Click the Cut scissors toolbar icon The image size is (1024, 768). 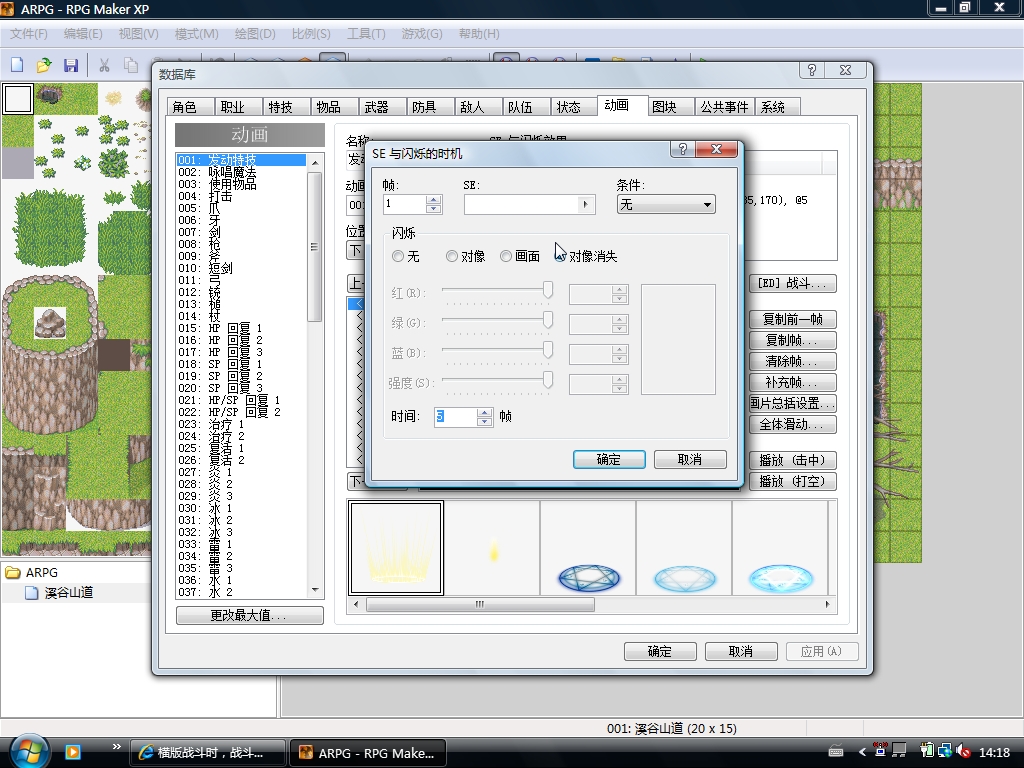pyautogui.click(x=104, y=65)
